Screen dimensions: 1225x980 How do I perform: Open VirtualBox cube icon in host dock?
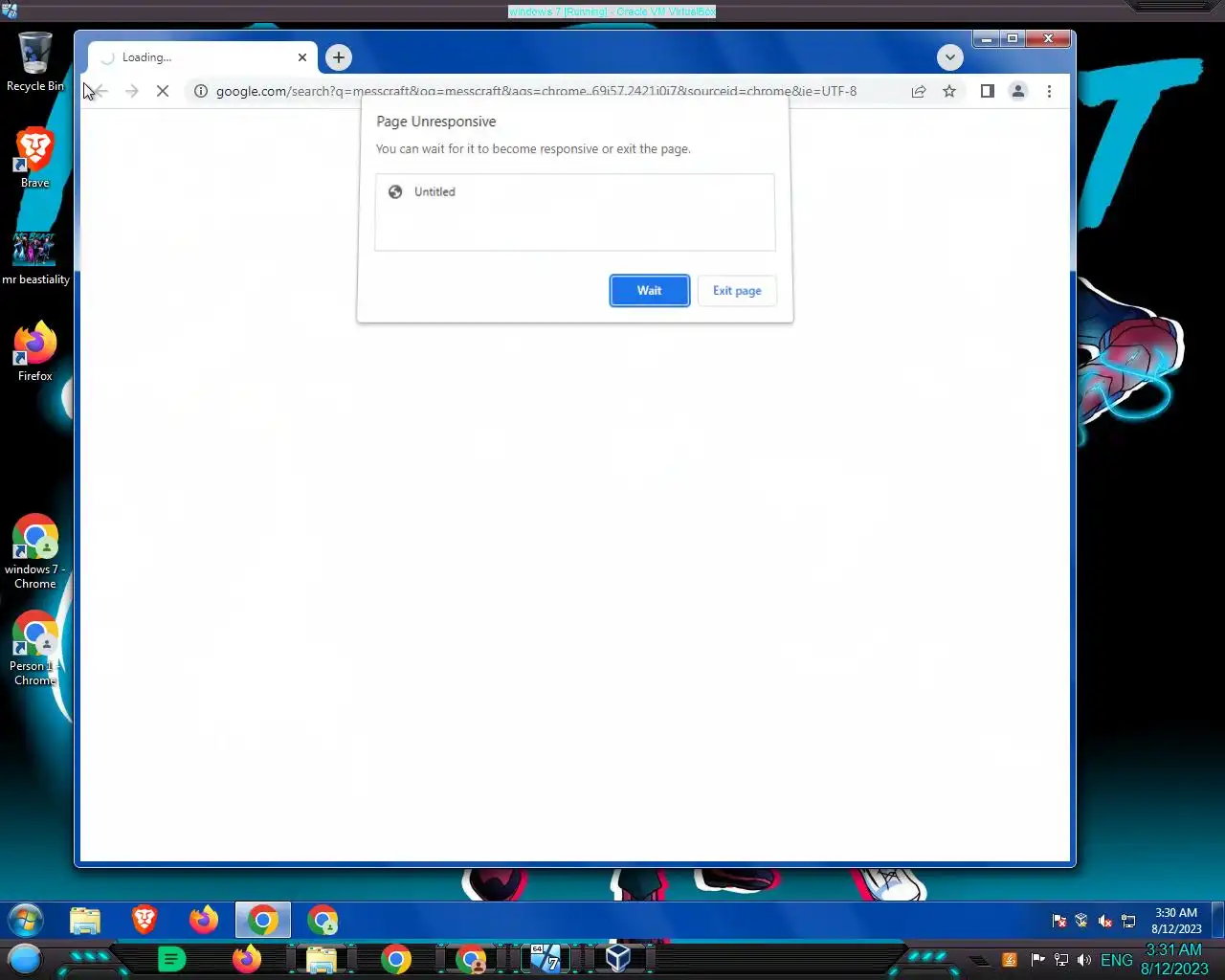pyautogui.click(x=618, y=959)
